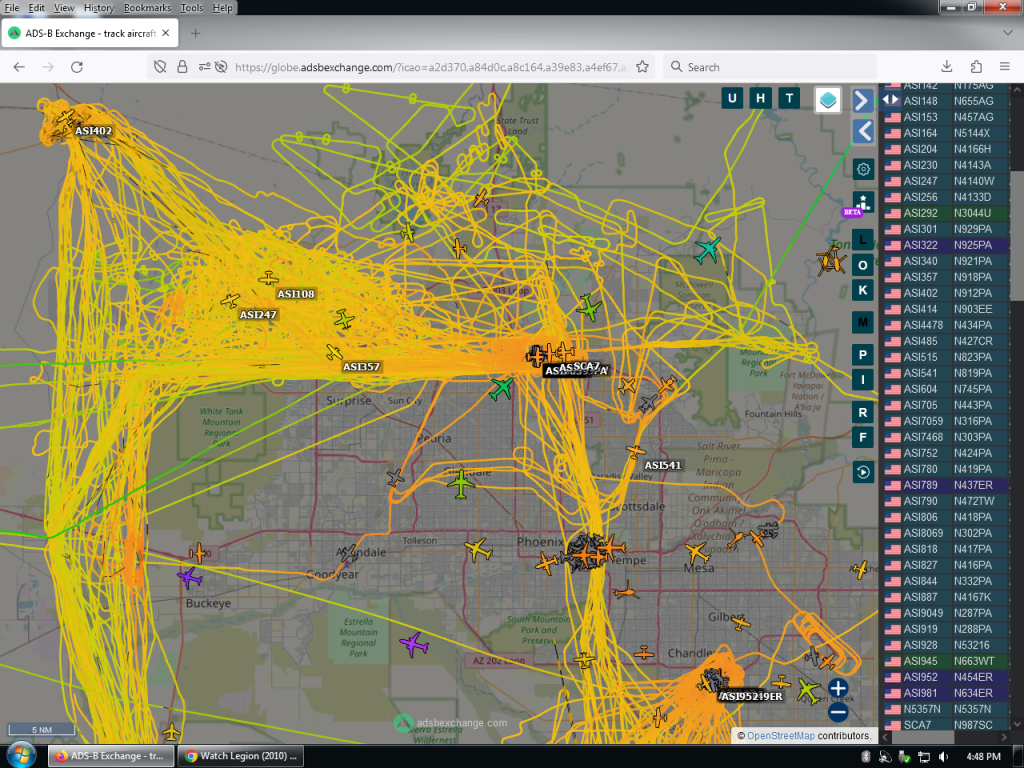Toggle the U map filter button

(x=732, y=98)
